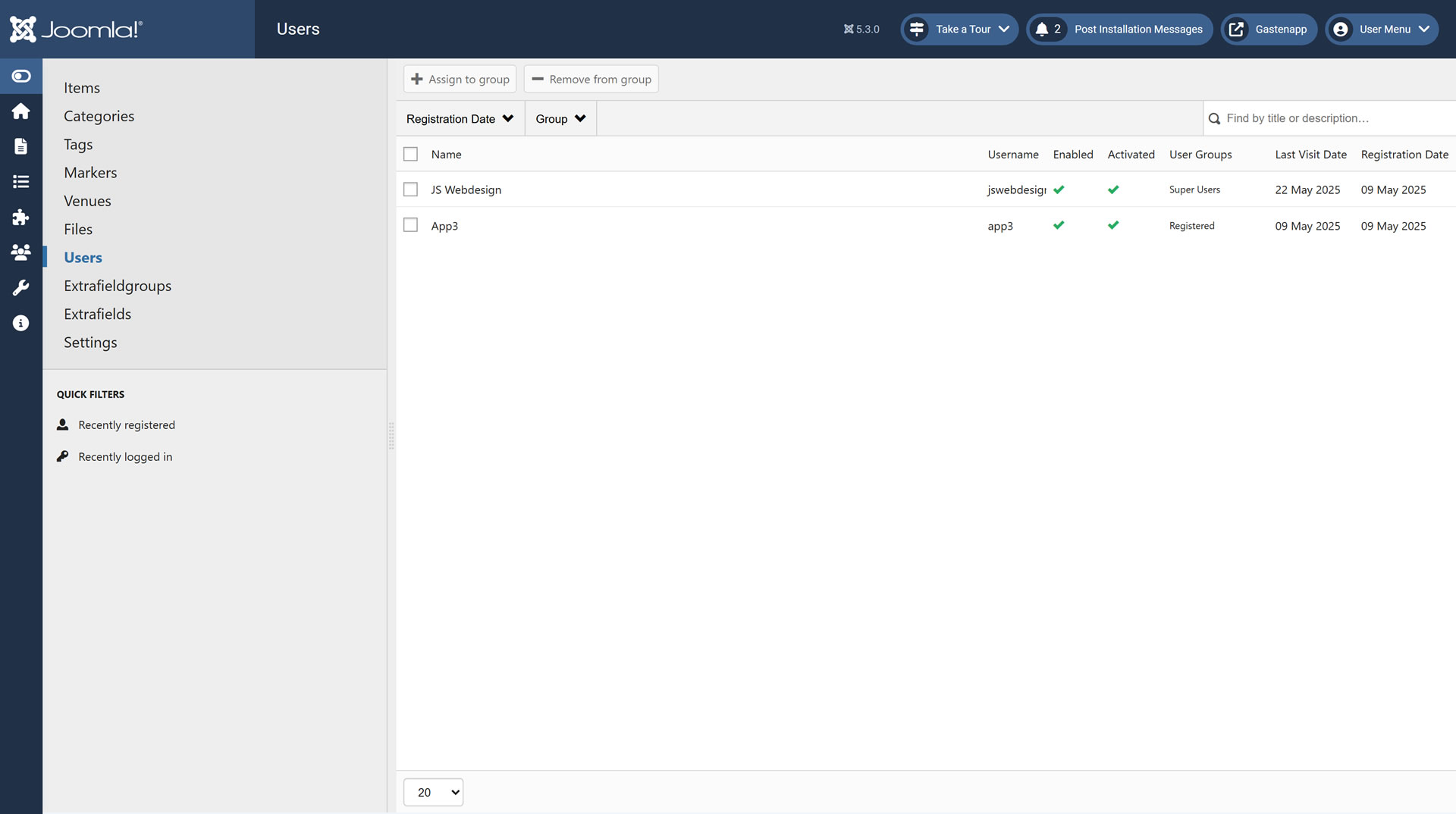Open the Components puzzle icon
The image size is (1456, 814).
(21, 218)
